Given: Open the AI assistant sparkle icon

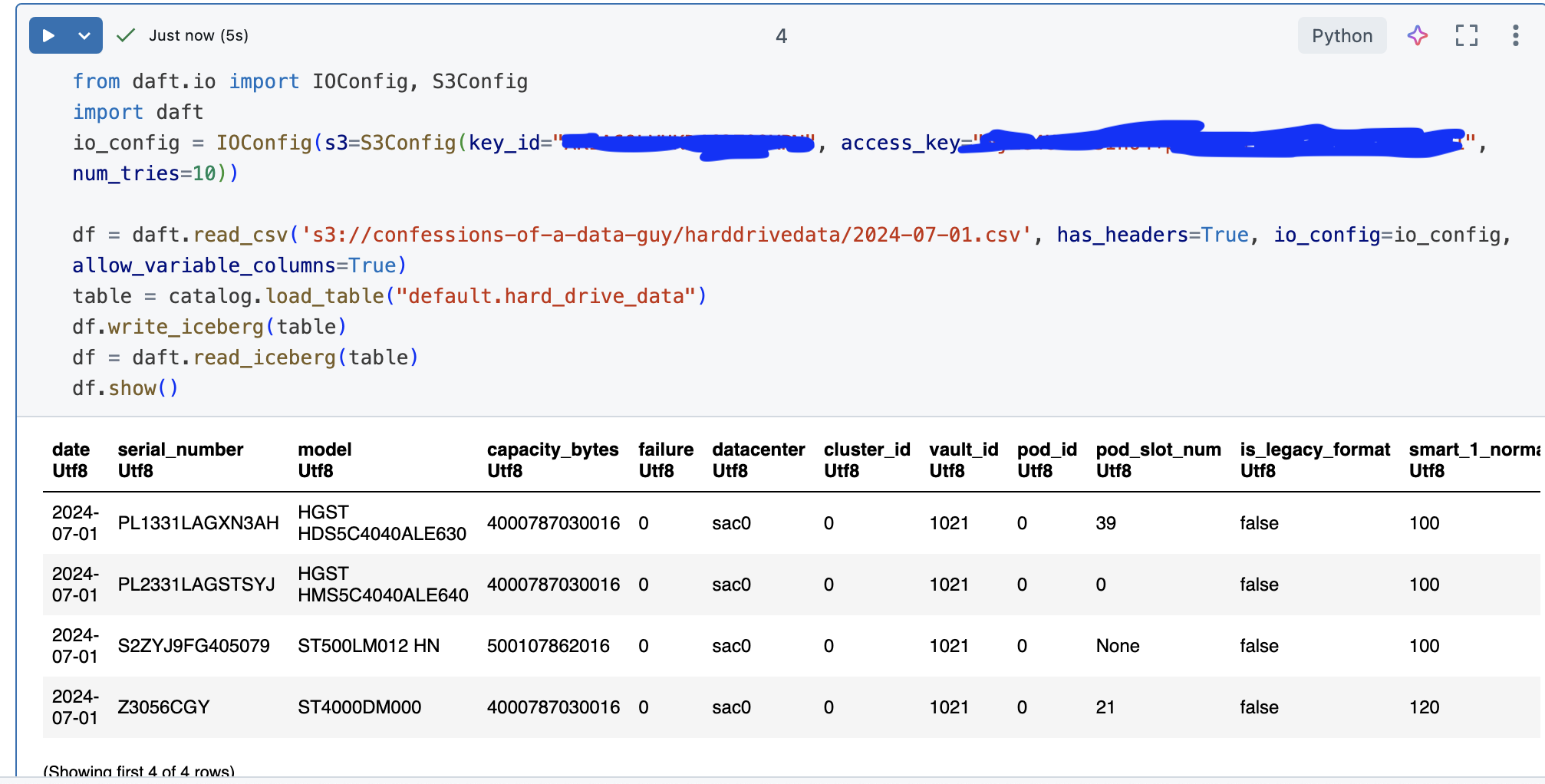Looking at the screenshot, I should (x=1418, y=35).
